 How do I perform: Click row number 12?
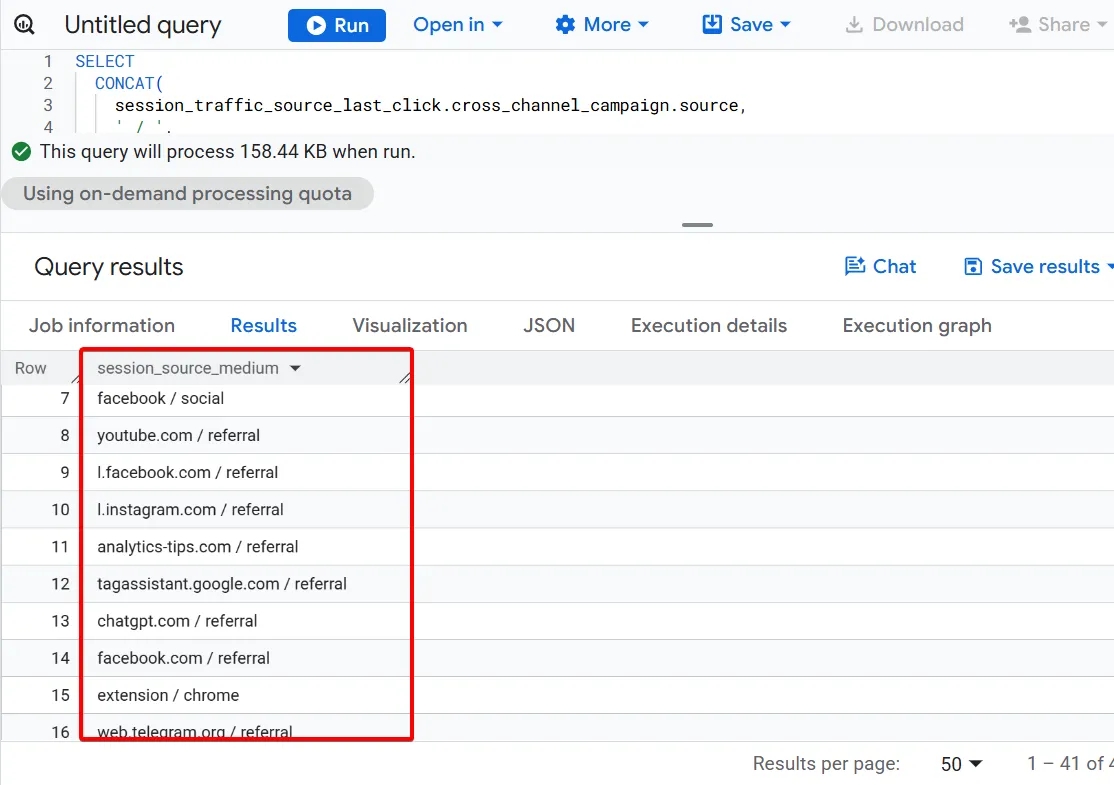[x=60, y=584]
